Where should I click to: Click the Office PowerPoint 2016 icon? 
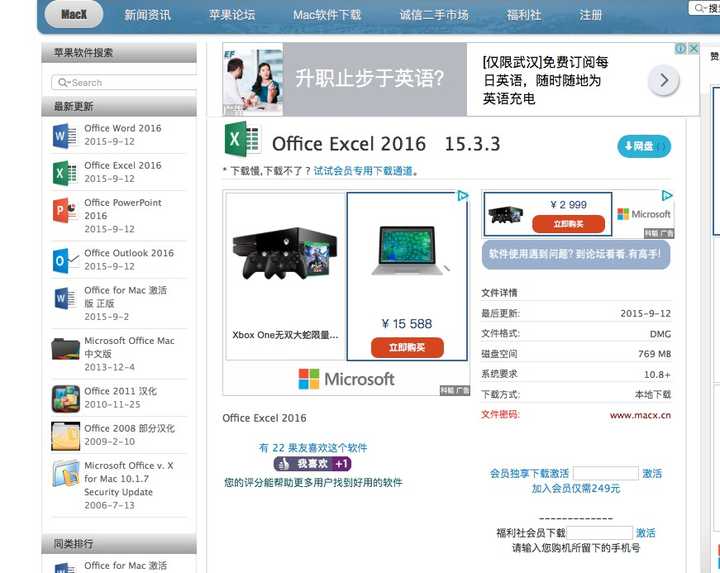[64, 210]
